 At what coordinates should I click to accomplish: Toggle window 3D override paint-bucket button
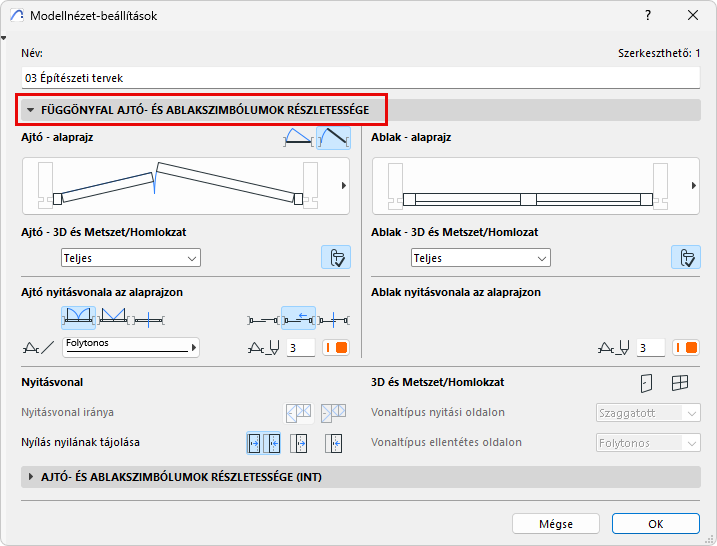click(686, 257)
